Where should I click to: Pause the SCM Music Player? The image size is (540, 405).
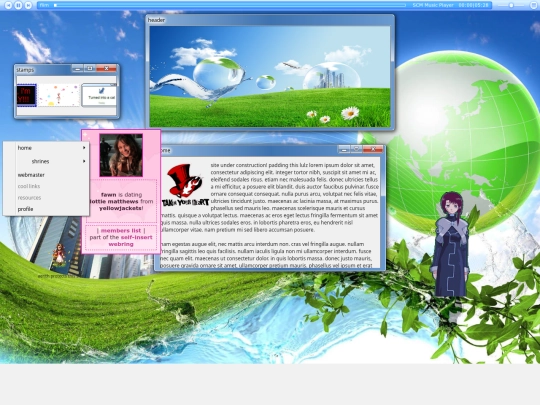(x=18, y=5)
